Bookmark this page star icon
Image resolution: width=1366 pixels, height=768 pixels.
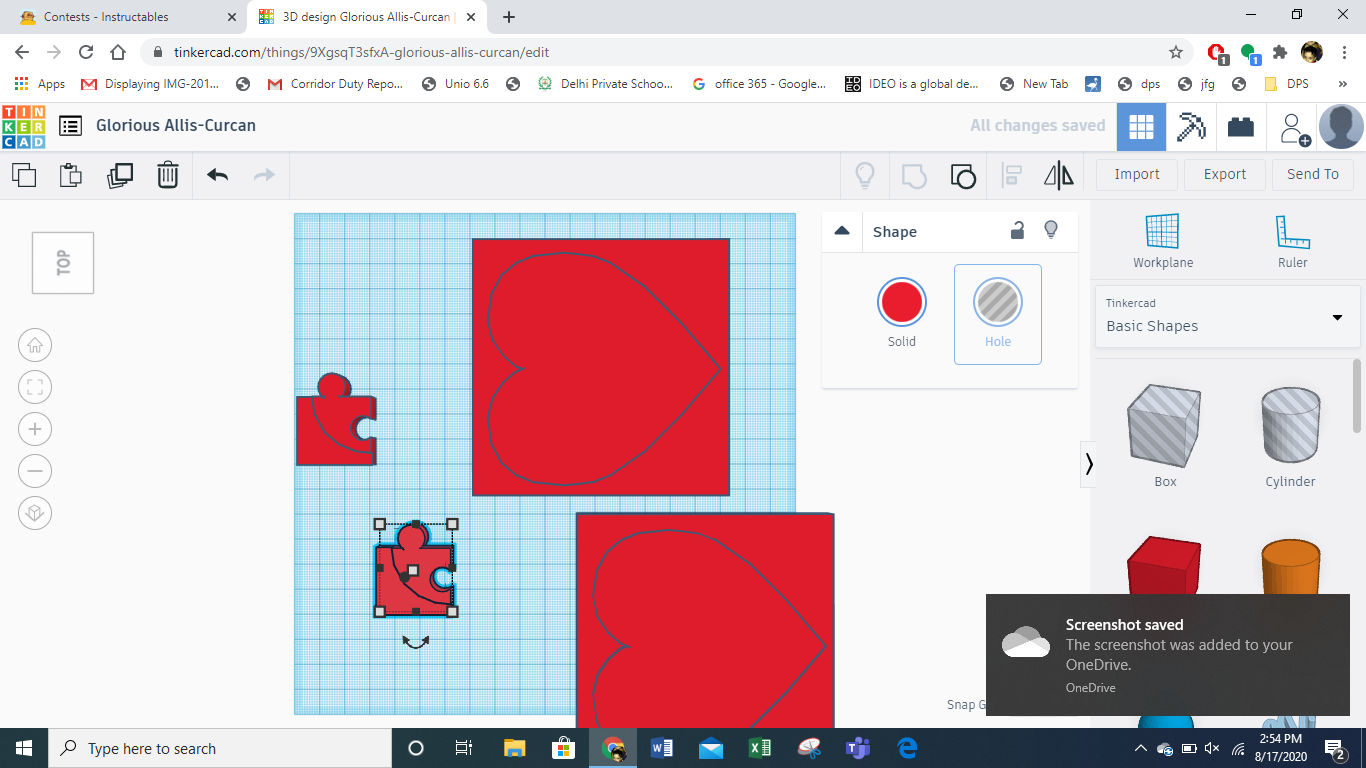pos(1176,52)
